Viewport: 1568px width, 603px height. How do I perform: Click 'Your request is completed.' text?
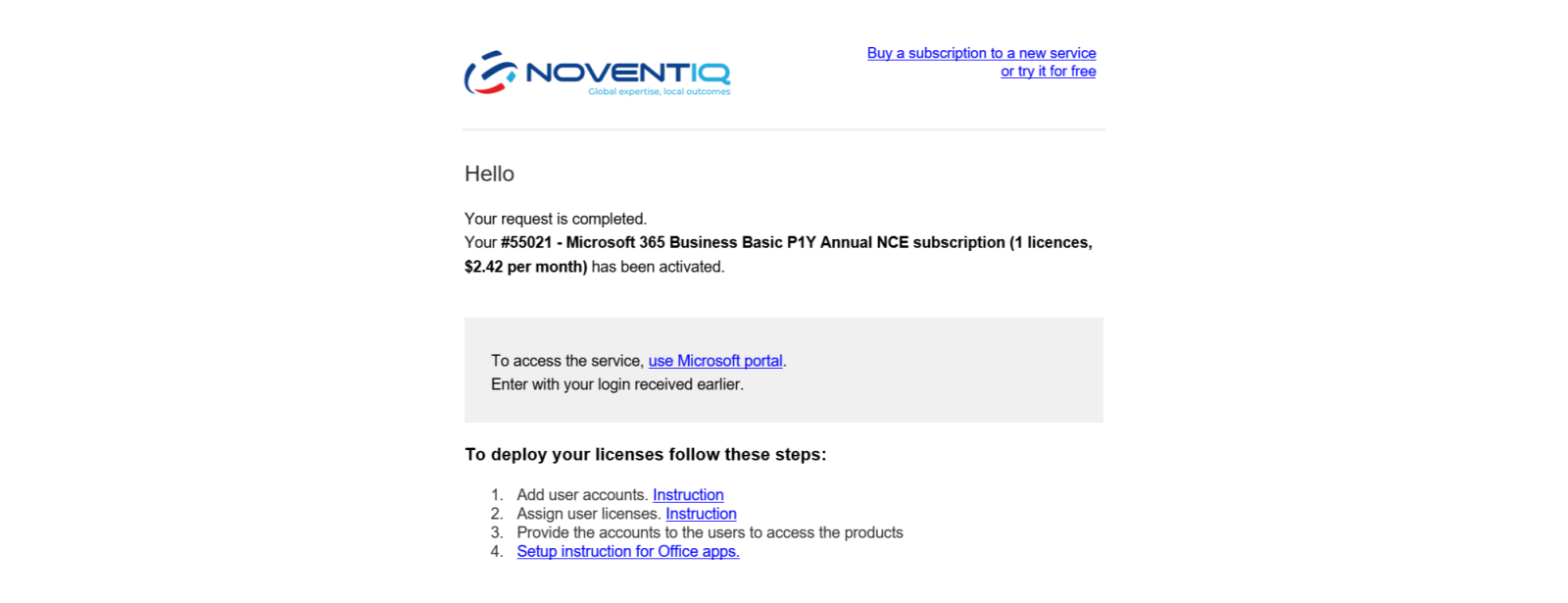[x=556, y=219]
